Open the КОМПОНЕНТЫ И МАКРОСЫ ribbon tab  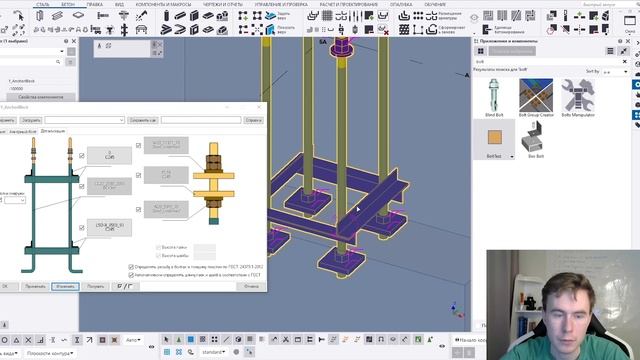pyautogui.click(x=163, y=4)
